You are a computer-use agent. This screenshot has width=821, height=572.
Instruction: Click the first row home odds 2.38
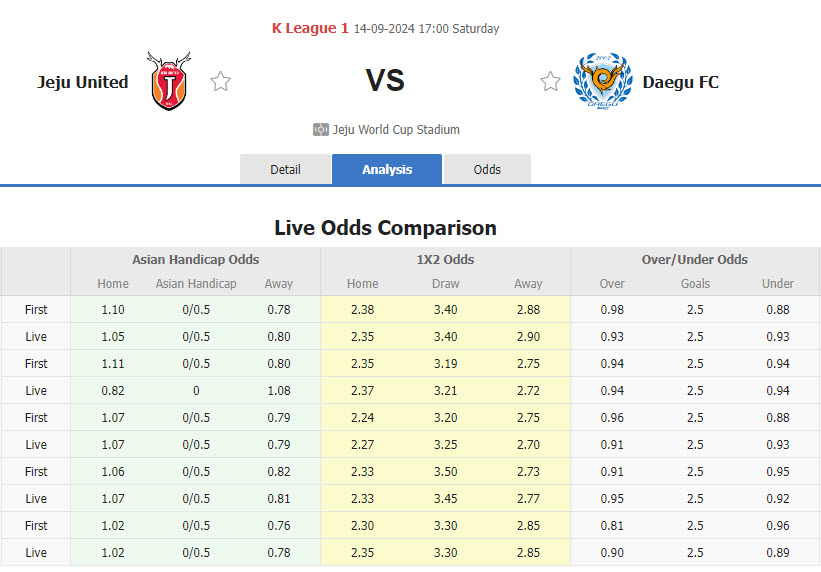(x=363, y=309)
